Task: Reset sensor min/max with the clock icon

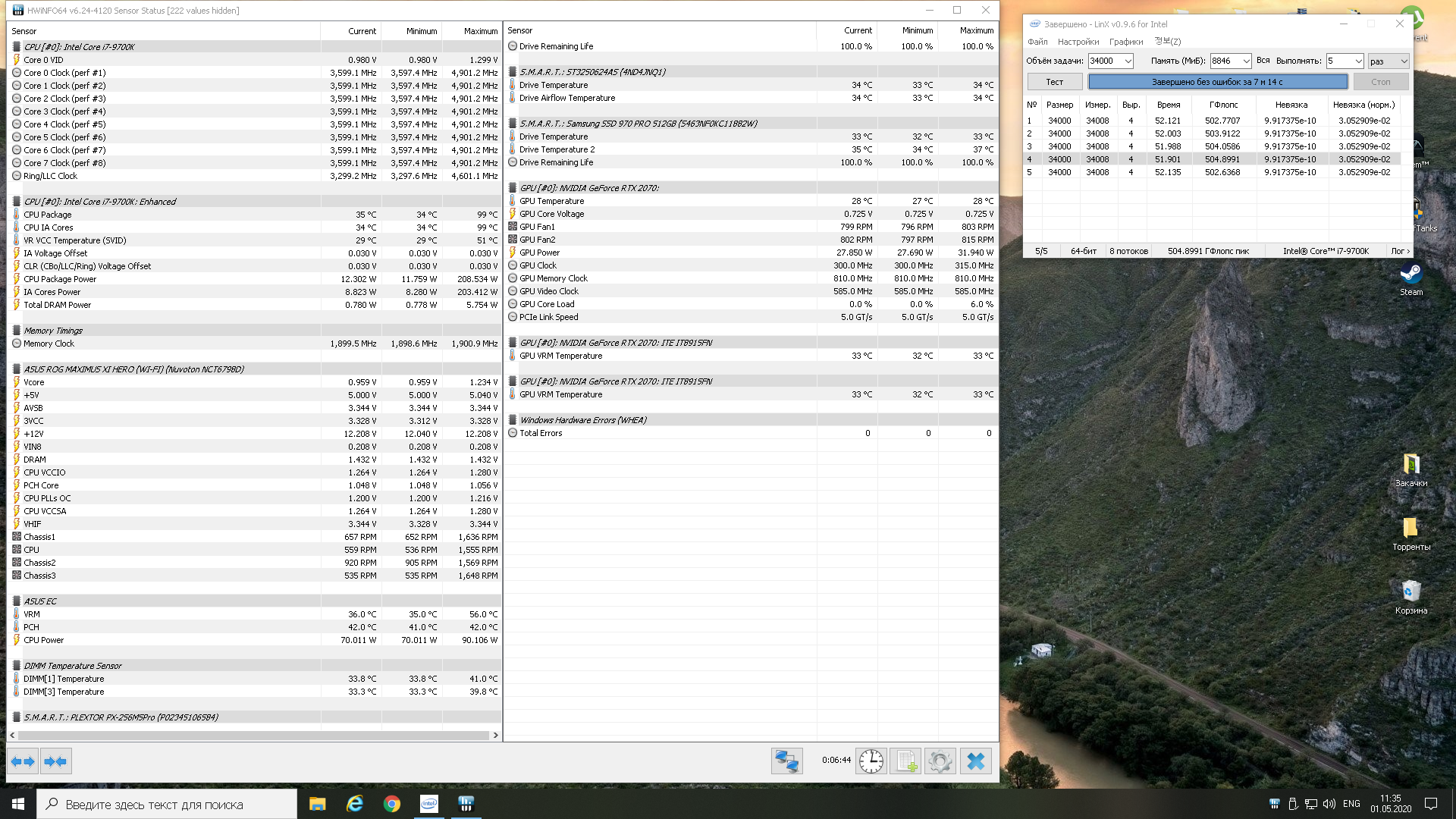Action: coord(871,761)
